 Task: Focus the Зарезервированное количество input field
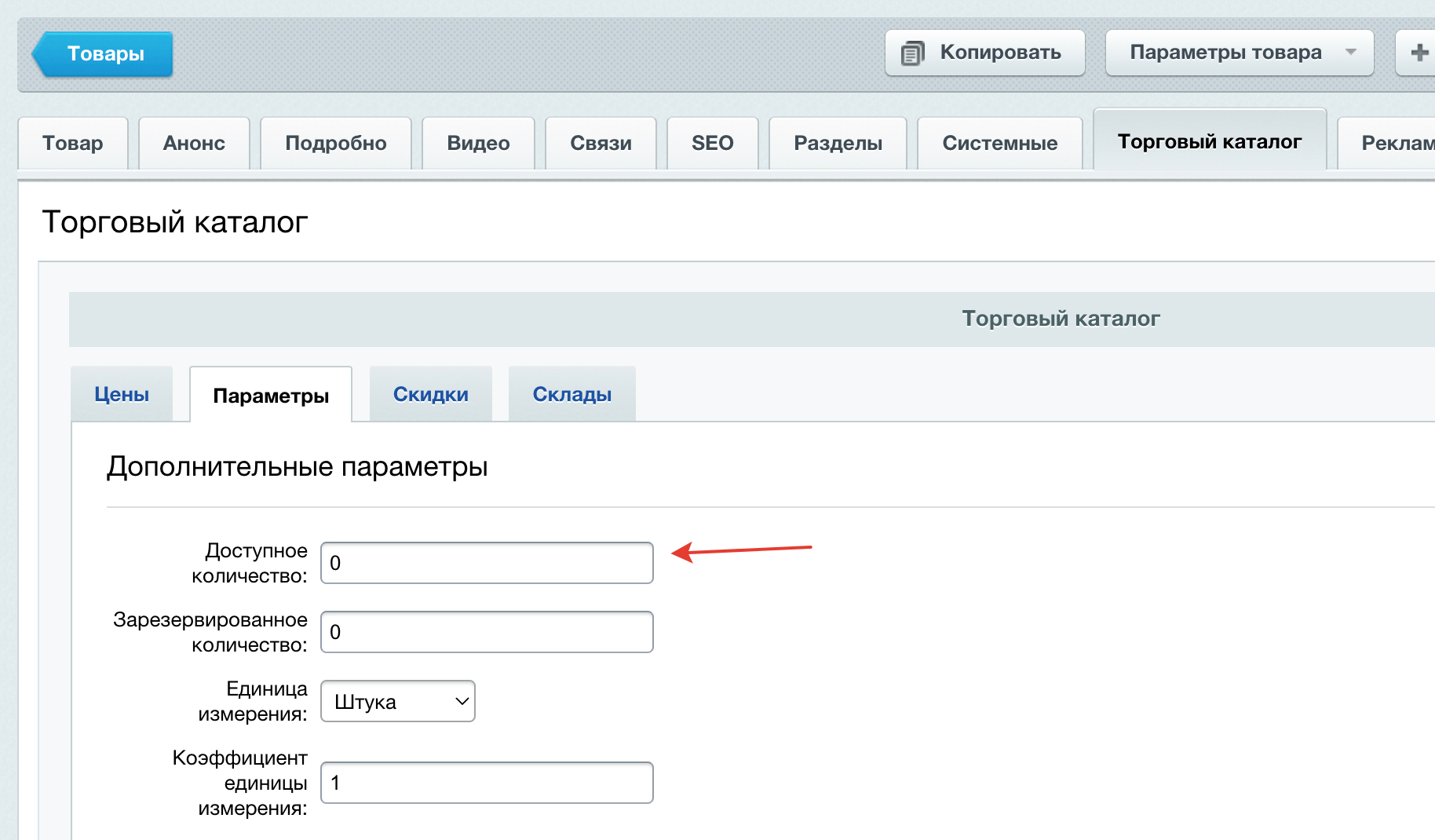(487, 632)
